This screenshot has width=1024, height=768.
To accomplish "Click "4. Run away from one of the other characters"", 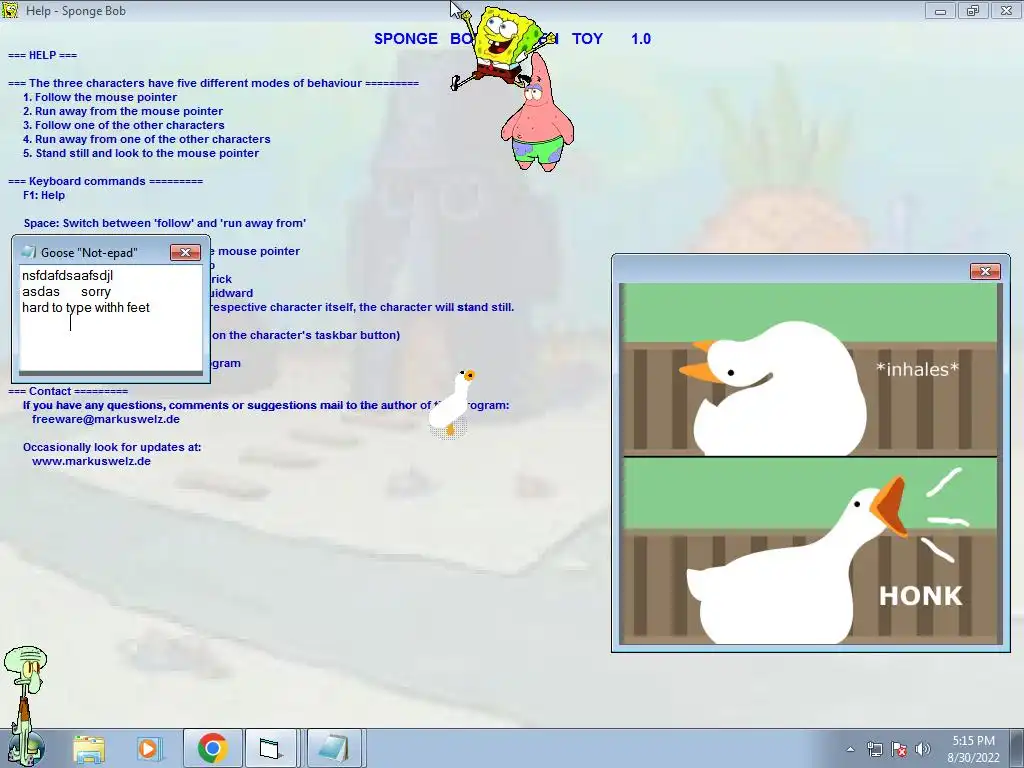I will 146,139.
